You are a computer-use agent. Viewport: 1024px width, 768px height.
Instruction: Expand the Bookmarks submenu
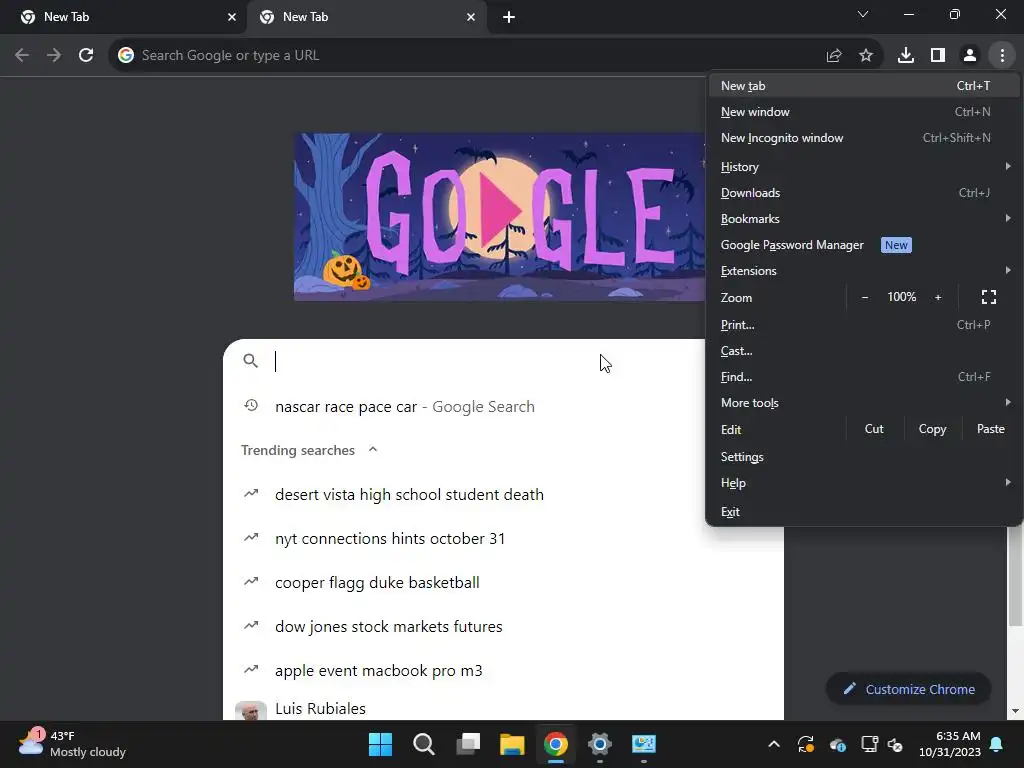point(863,219)
